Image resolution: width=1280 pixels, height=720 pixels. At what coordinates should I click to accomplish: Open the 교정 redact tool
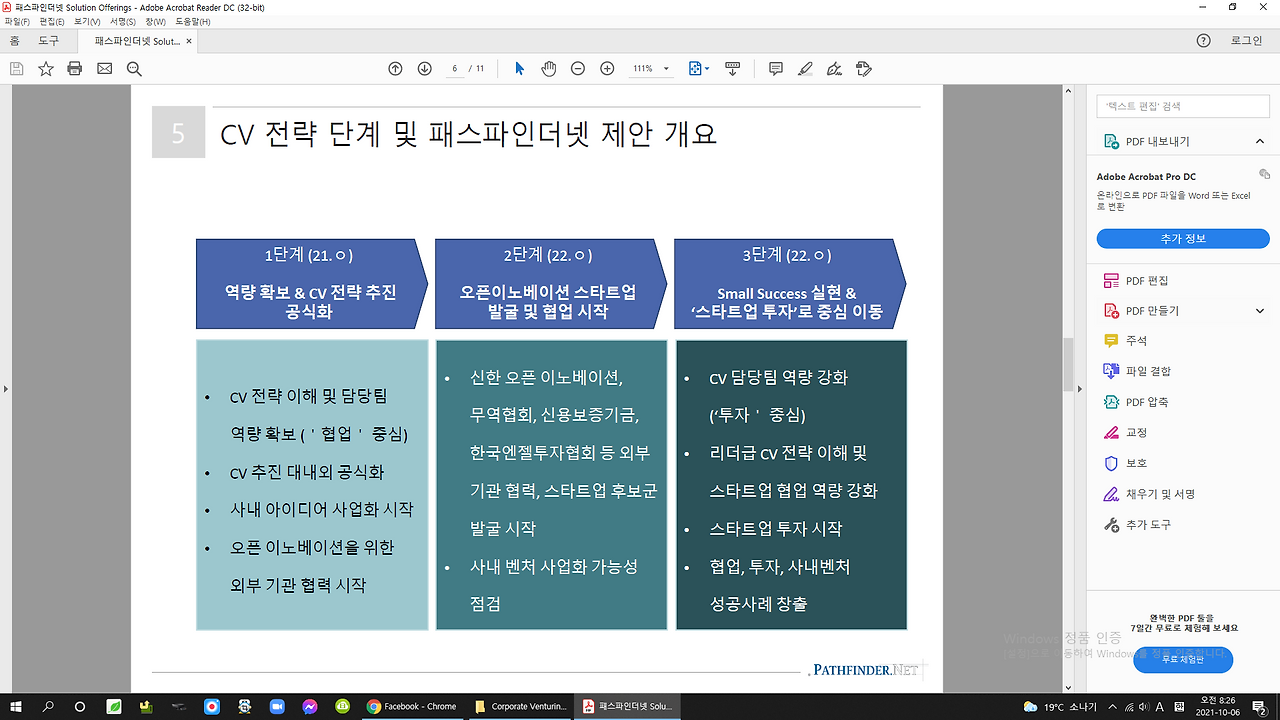pyautogui.click(x=1125, y=433)
